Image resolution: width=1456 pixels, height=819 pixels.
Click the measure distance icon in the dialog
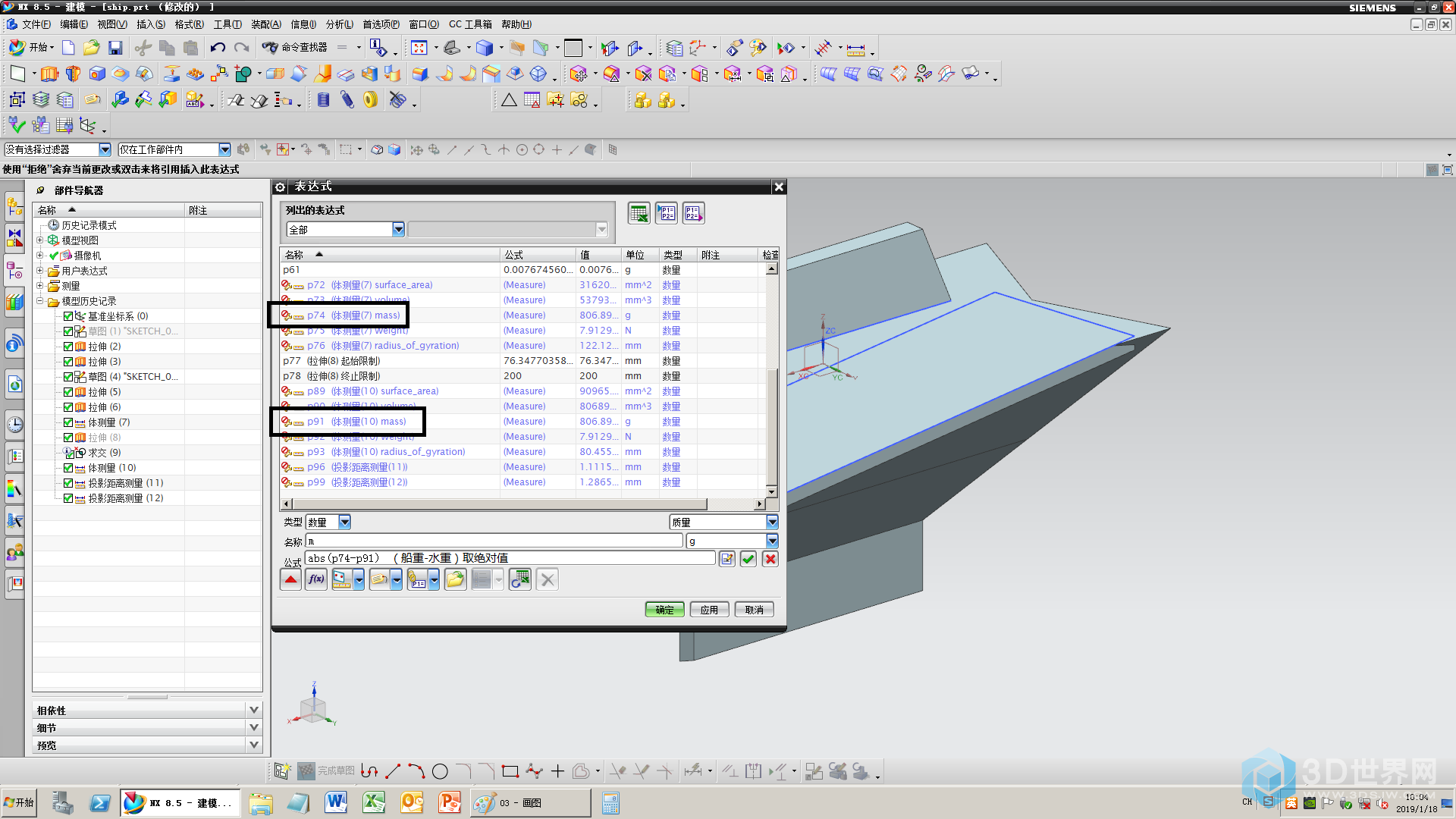(x=342, y=580)
